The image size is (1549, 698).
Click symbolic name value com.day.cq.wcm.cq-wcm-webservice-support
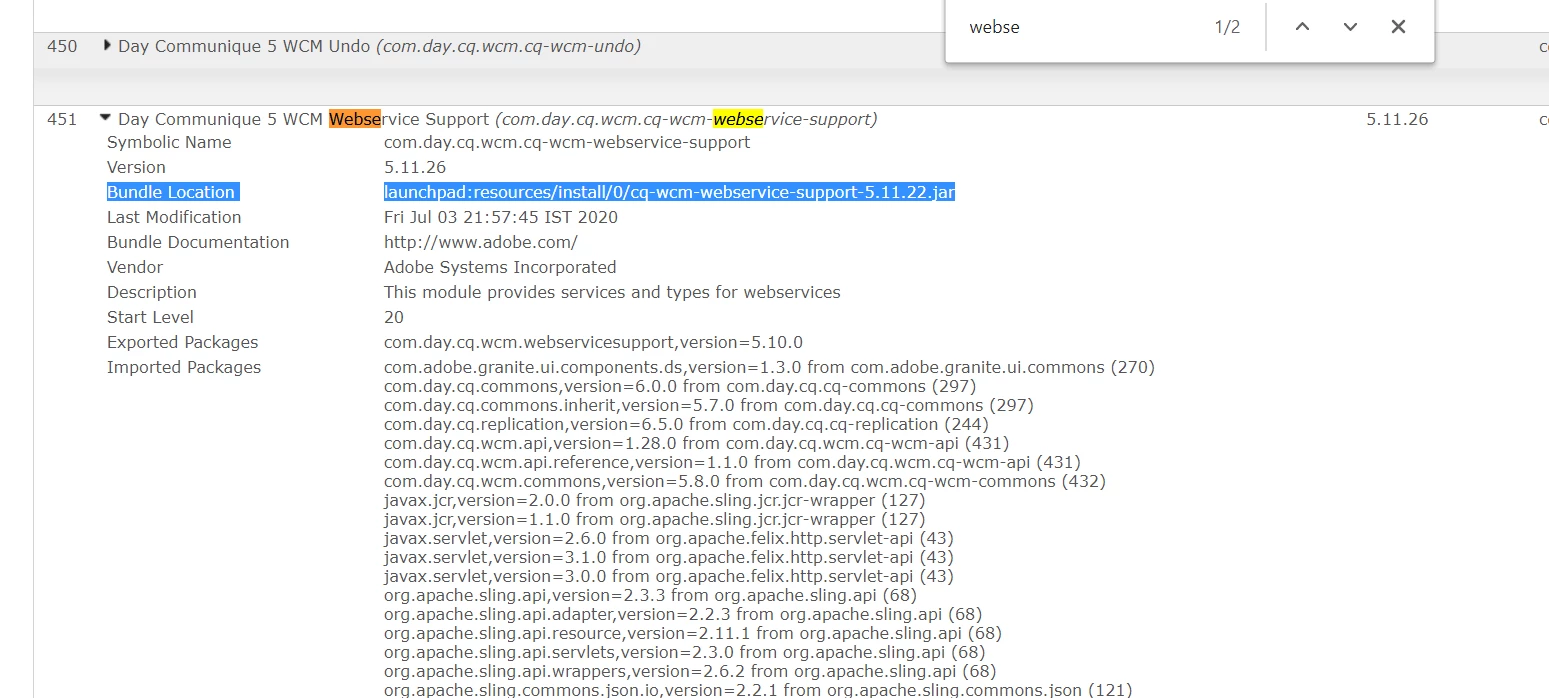point(567,142)
